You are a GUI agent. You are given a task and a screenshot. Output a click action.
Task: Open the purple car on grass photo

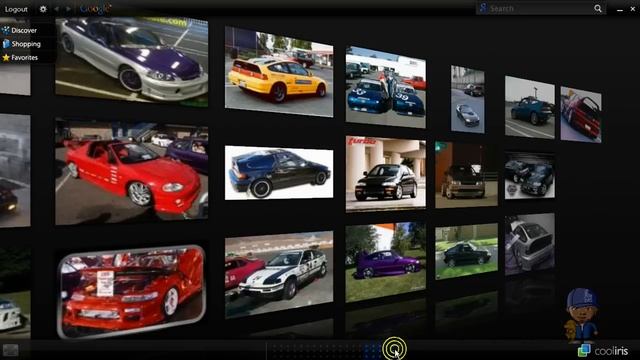click(386, 262)
